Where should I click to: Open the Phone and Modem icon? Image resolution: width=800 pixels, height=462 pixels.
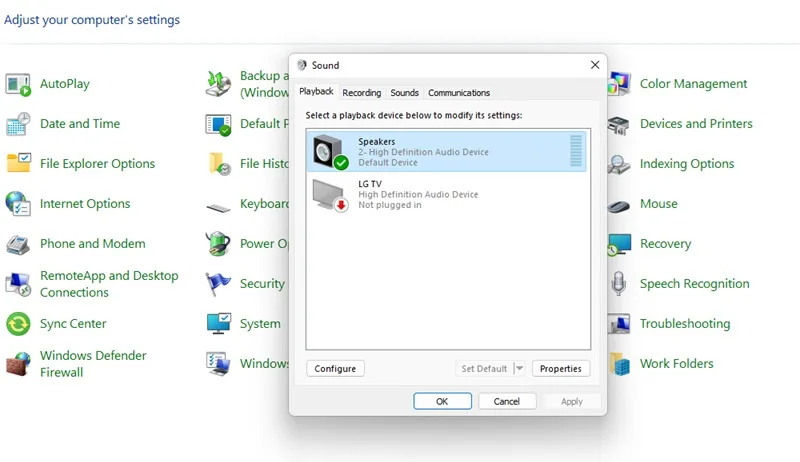18,244
